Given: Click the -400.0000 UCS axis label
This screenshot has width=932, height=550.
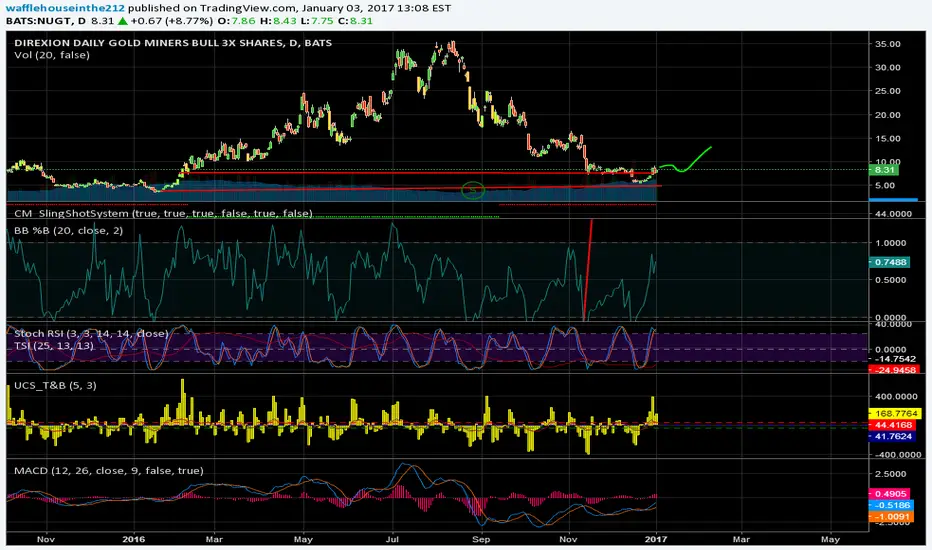Looking at the screenshot, I should [x=896, y=455].
